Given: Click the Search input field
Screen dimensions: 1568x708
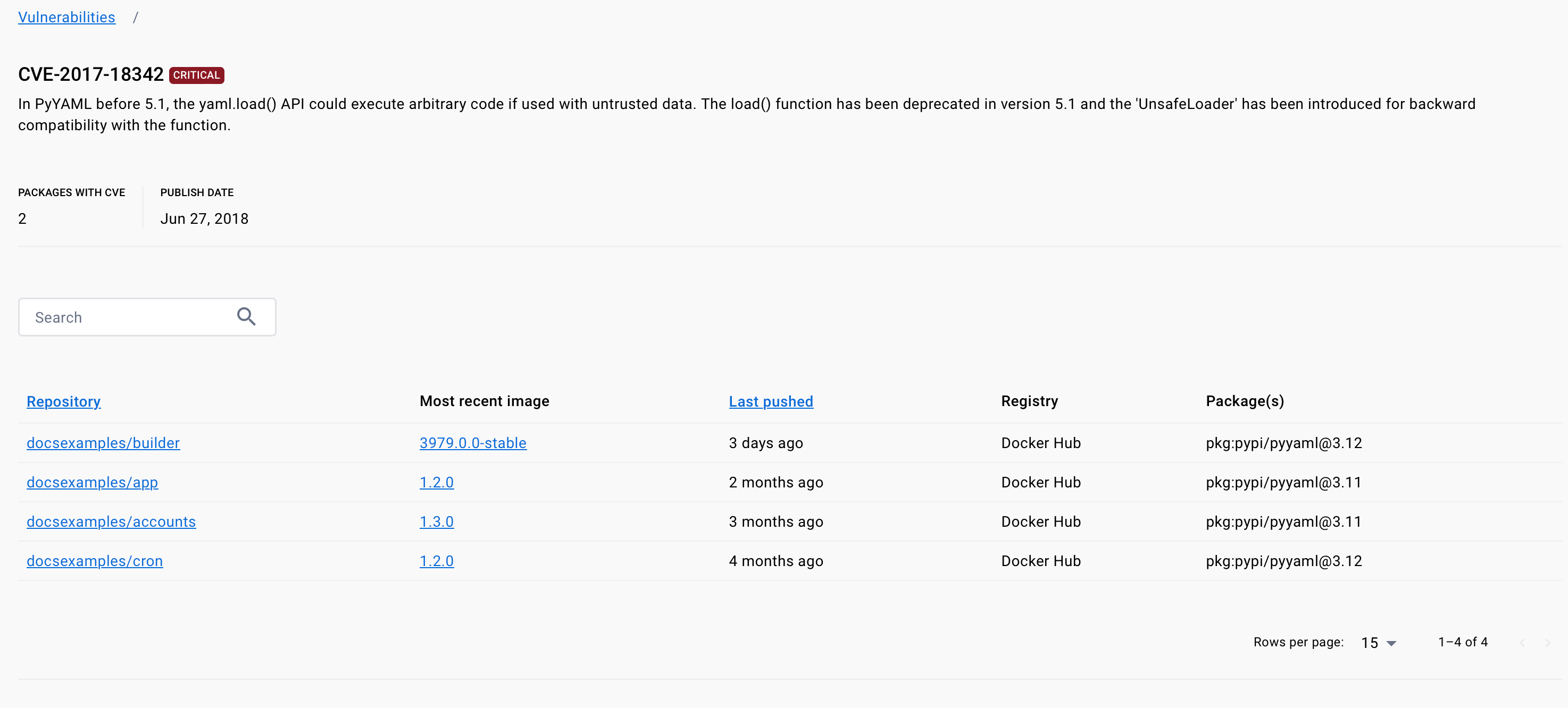Looking at the screenshot, I should click(147, 317).
